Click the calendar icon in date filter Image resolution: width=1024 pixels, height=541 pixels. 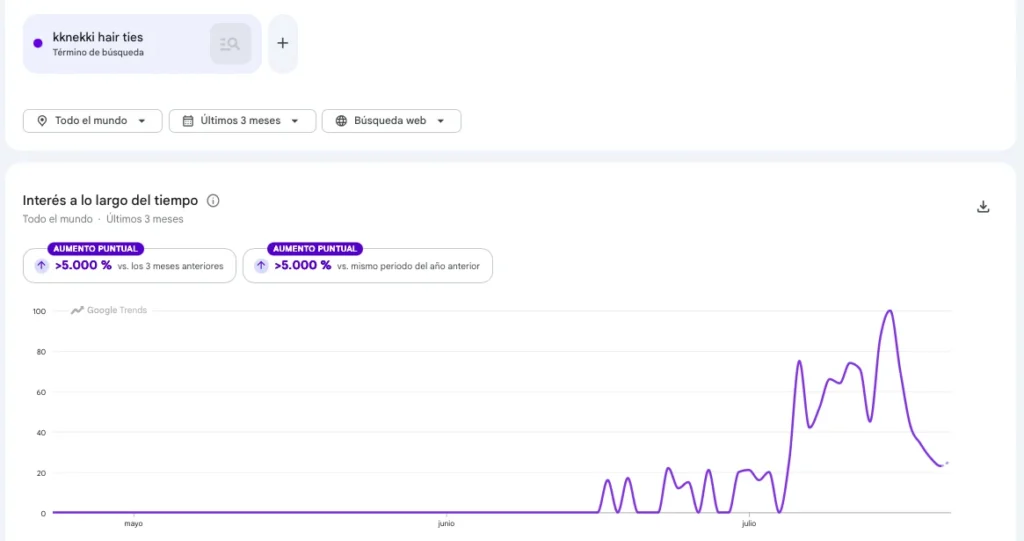pos(188,121)
